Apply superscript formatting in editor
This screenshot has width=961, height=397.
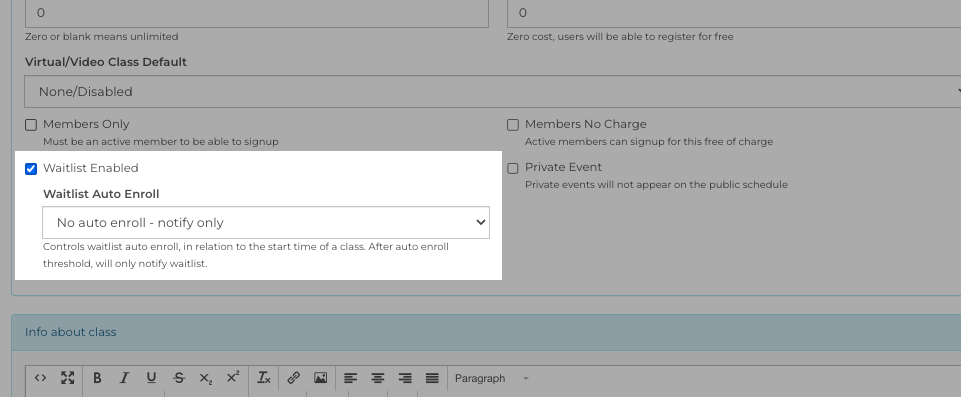233,378
